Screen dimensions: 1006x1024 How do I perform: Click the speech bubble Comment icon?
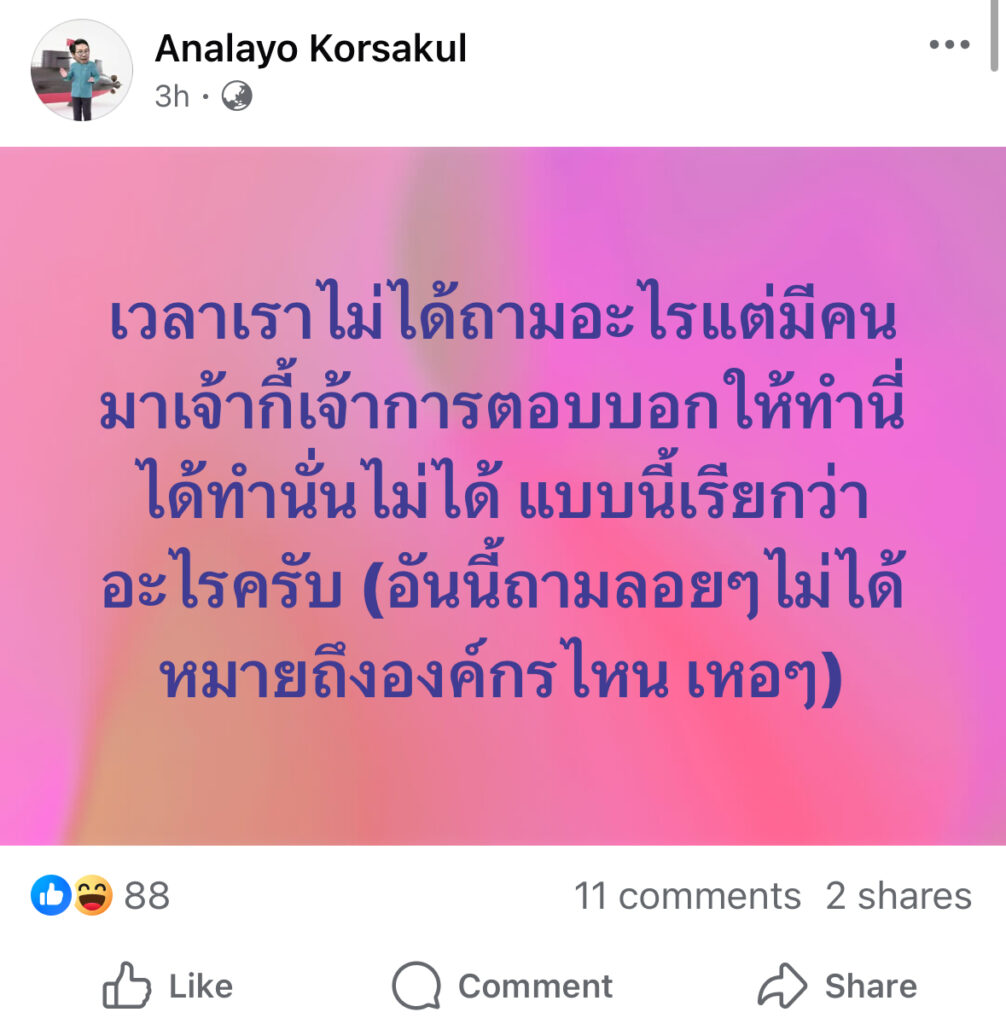[416, 985]
